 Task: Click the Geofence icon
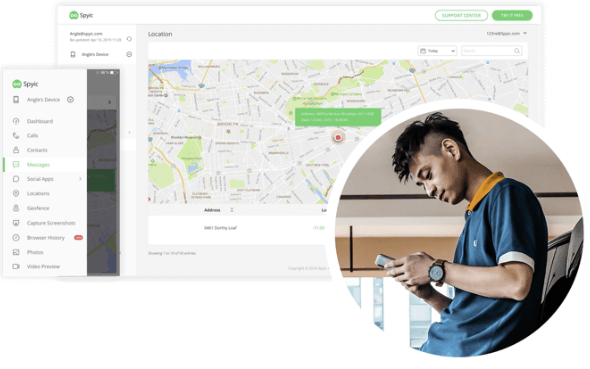click(16, 208)
